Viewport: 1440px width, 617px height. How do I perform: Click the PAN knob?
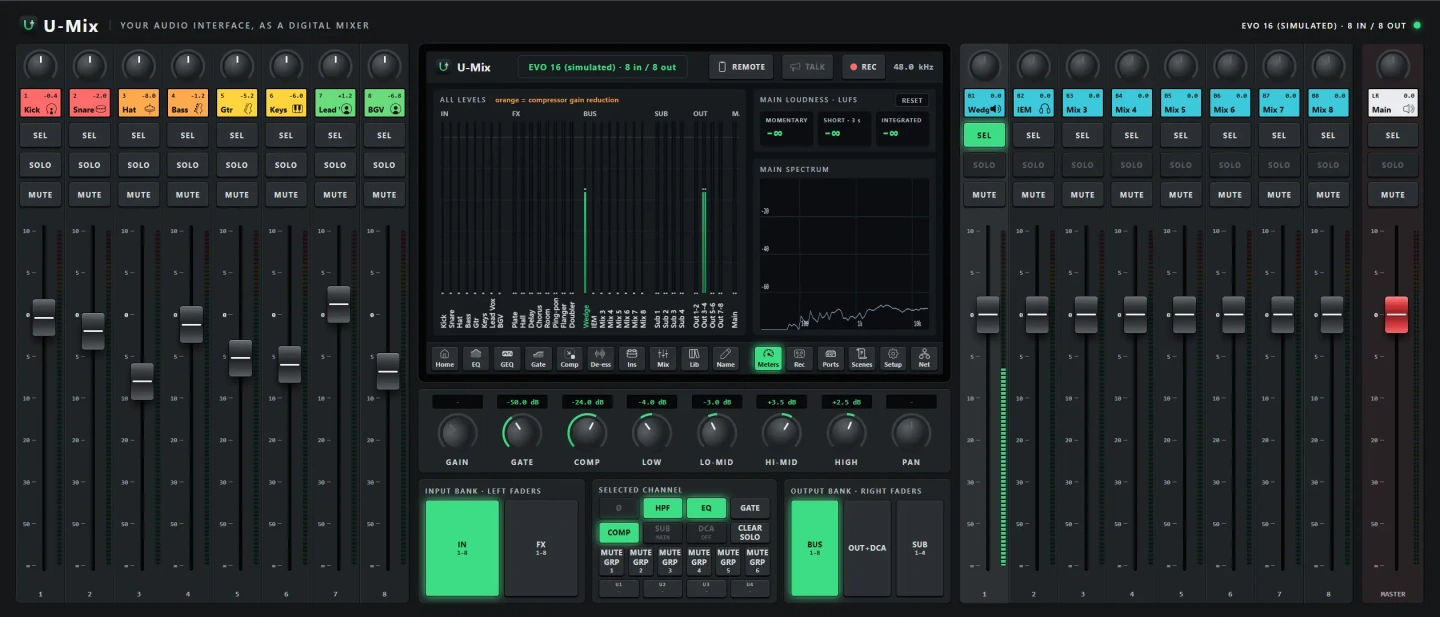point(911,432)
